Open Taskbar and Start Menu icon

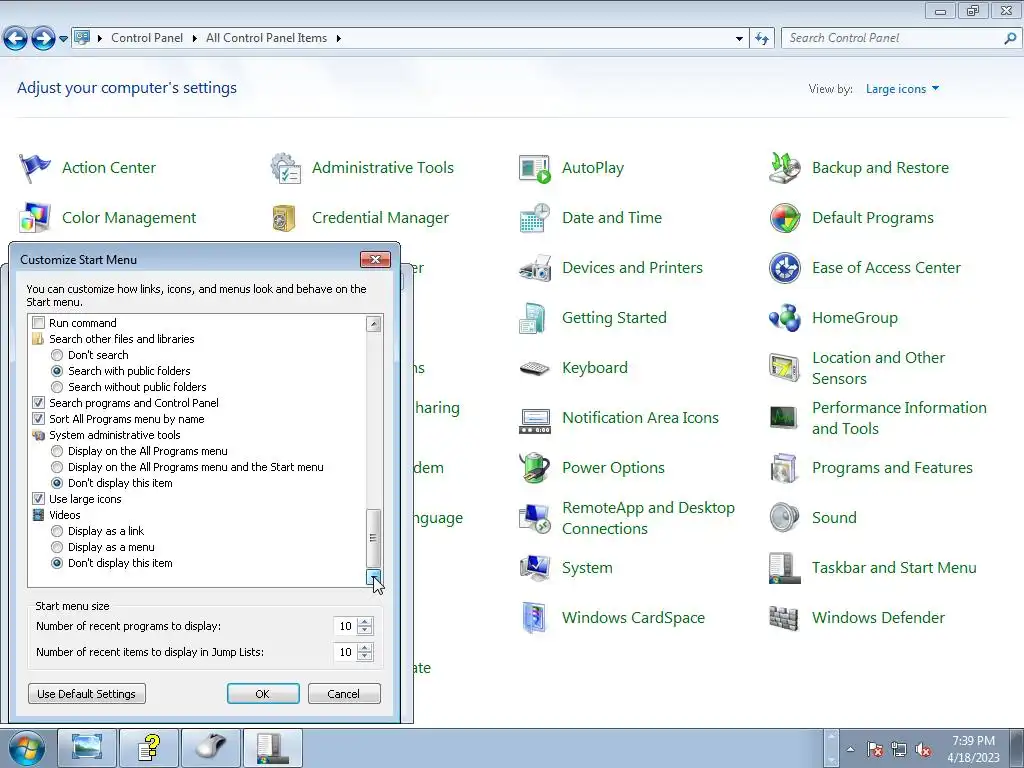[x=784, y=568]
